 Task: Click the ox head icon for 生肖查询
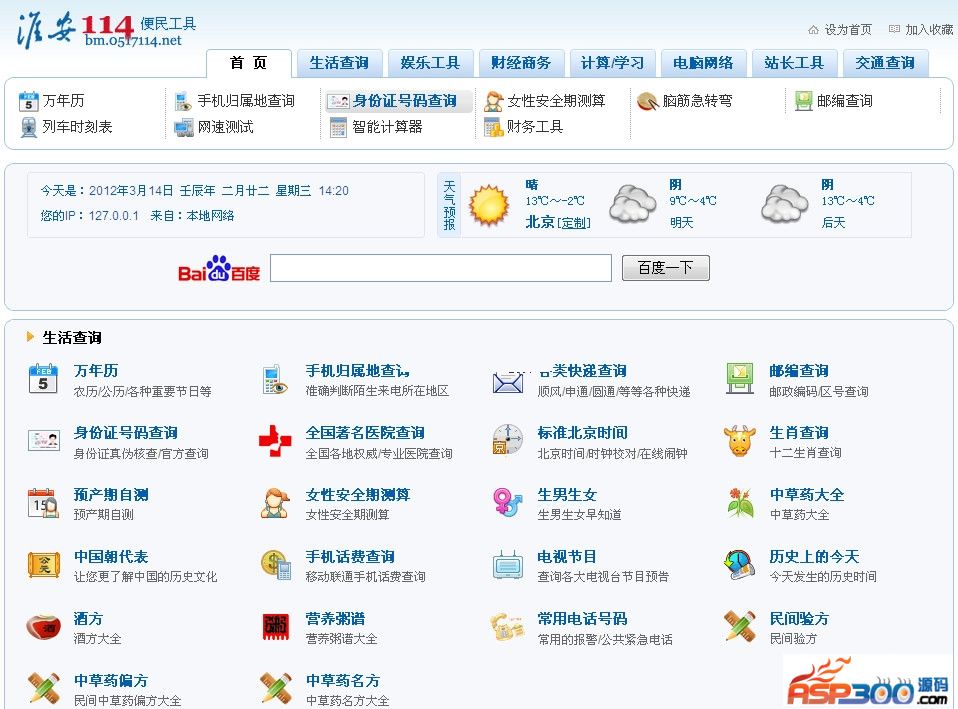tap(739, 441)
